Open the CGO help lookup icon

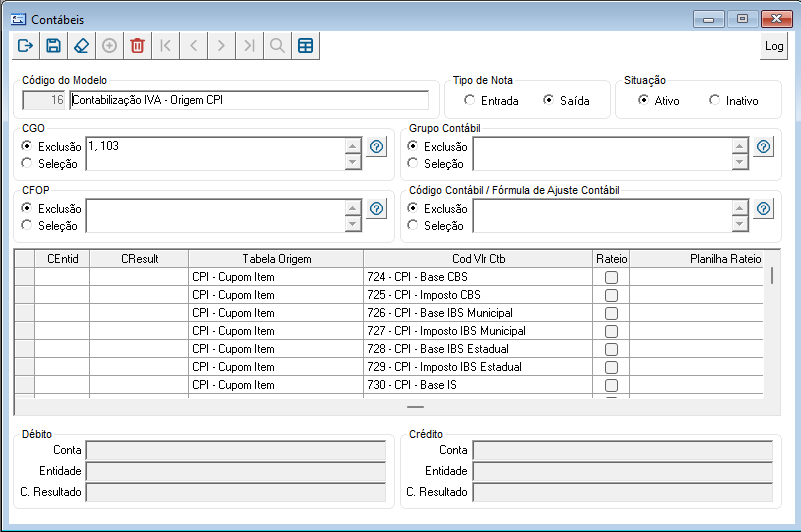(x=376, y=147)
